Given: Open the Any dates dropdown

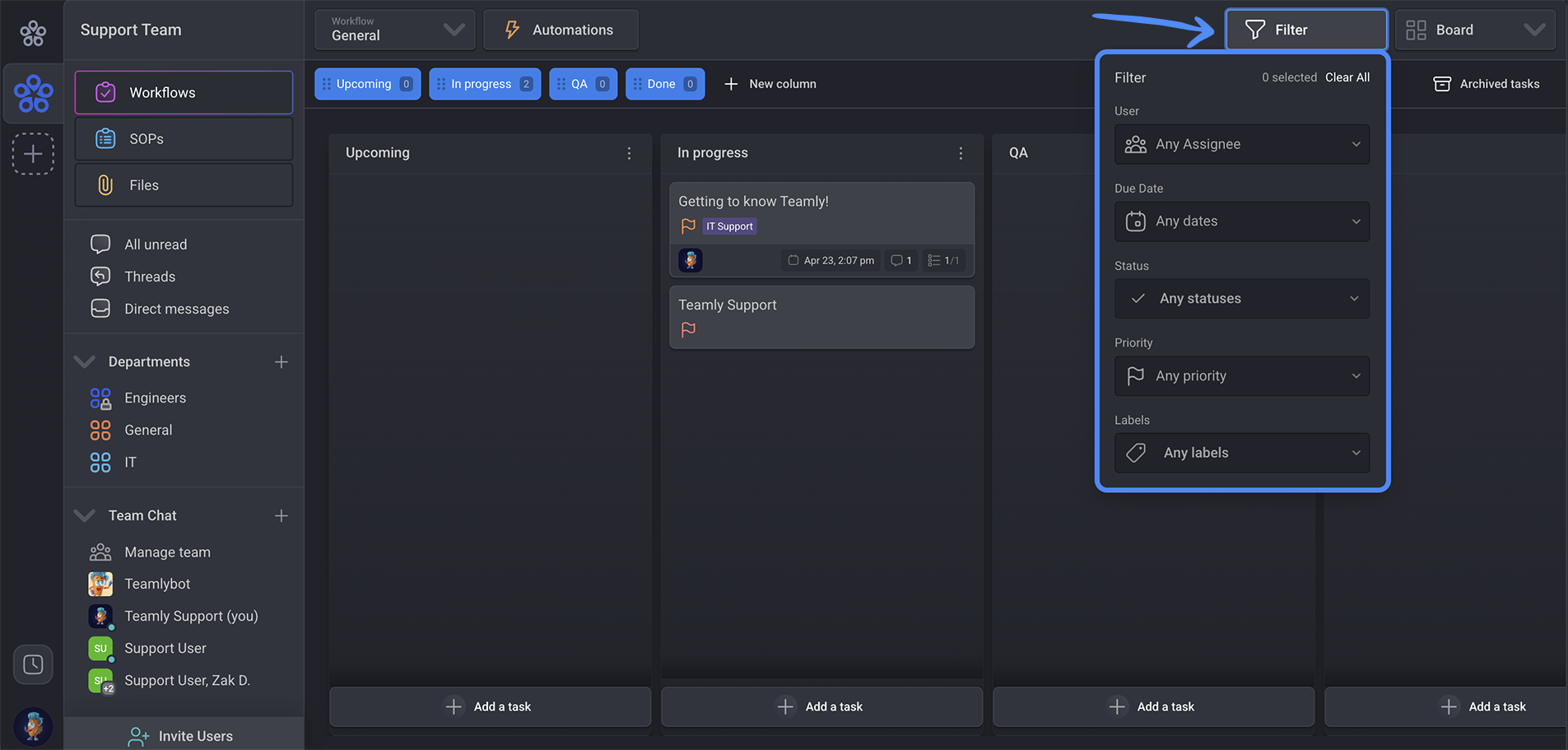Looking at the screenshot, I should (x=1242, y=221).
